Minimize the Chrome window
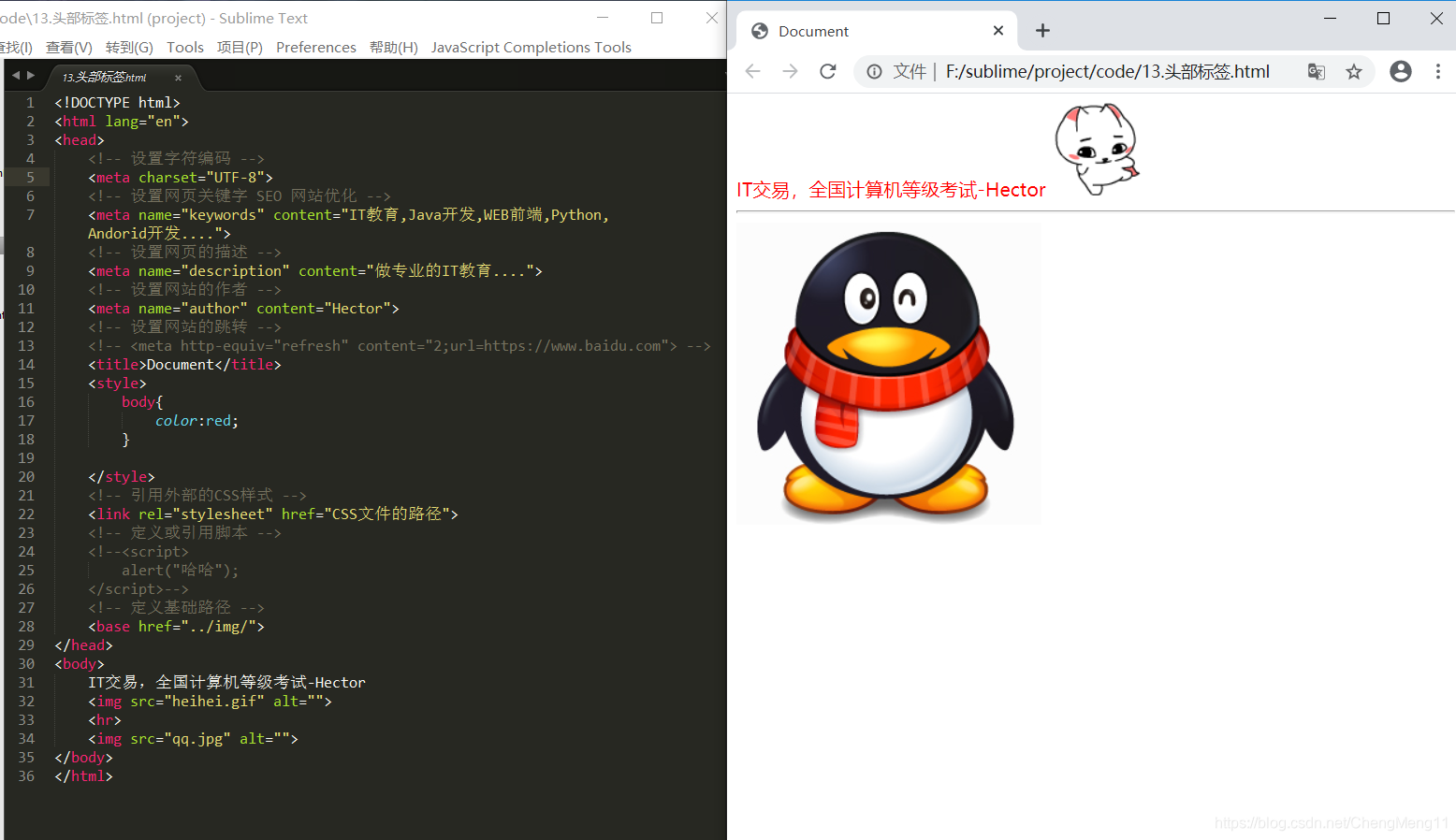Image resolution: width=1456 pixels, height=840 pixels. click(1330, 18)
